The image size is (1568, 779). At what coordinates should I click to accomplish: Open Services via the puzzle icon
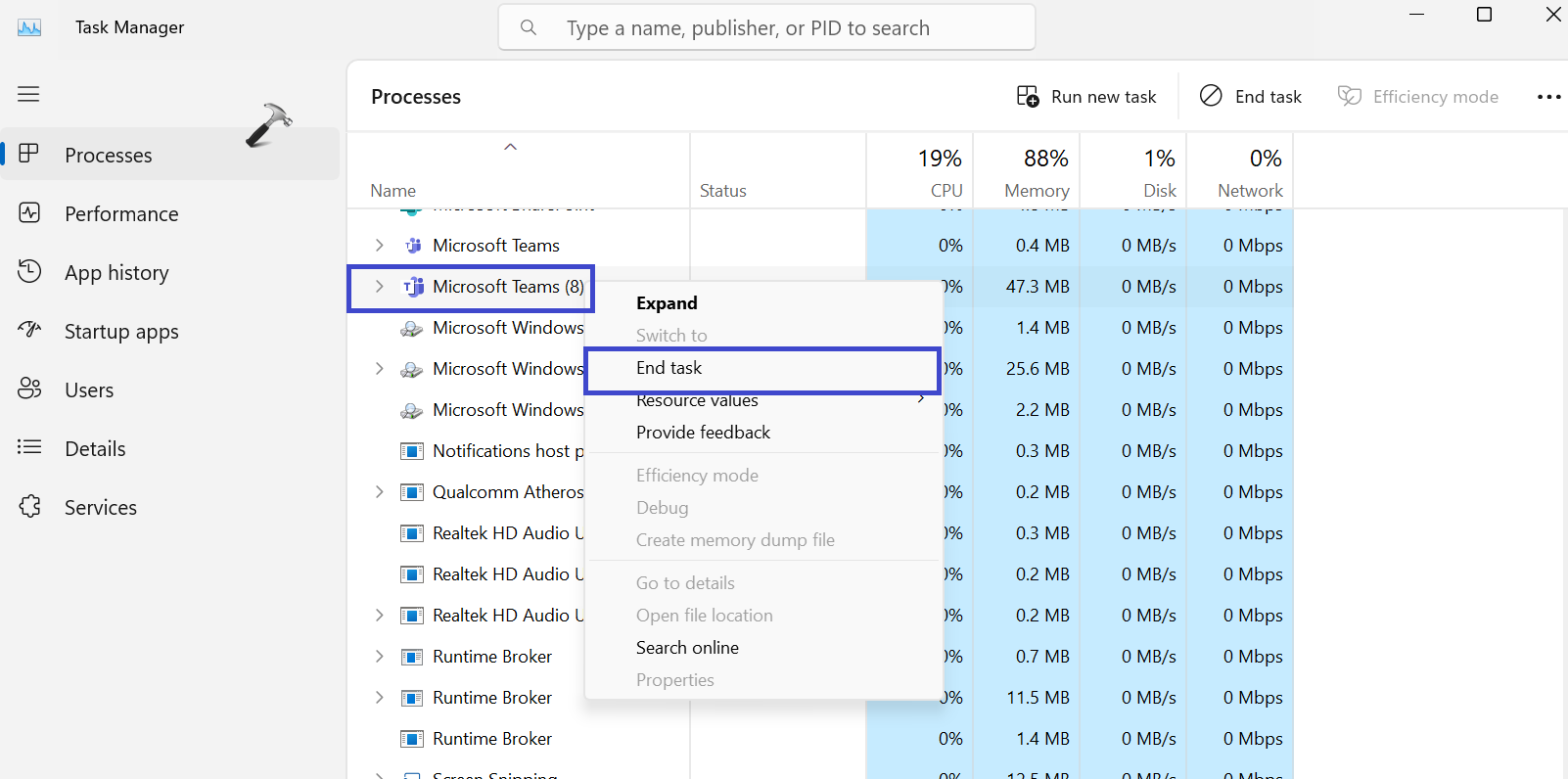click(x=29, y=507)
